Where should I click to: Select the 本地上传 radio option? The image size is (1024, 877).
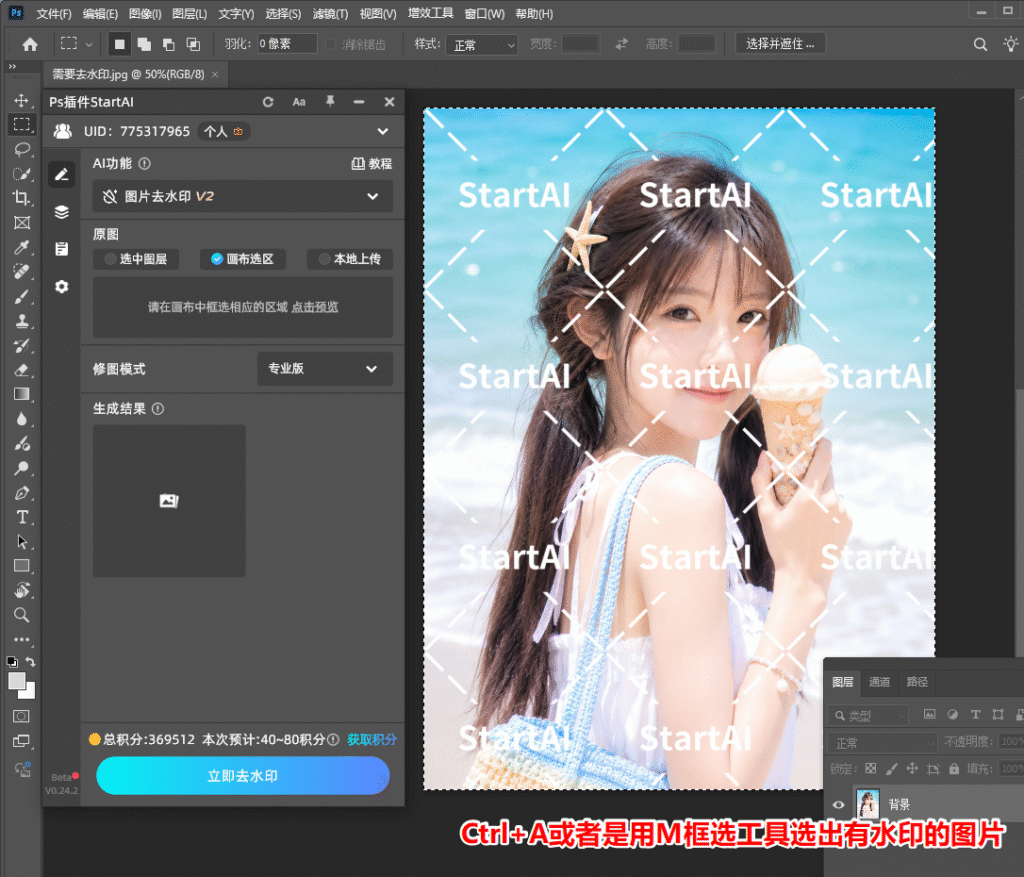pos(350,259)
